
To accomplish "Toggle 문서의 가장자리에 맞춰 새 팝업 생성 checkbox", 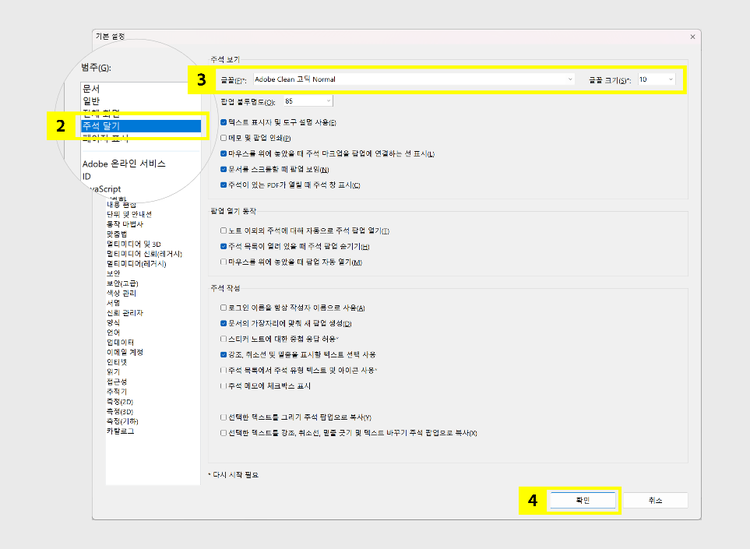I will point(223,323).
